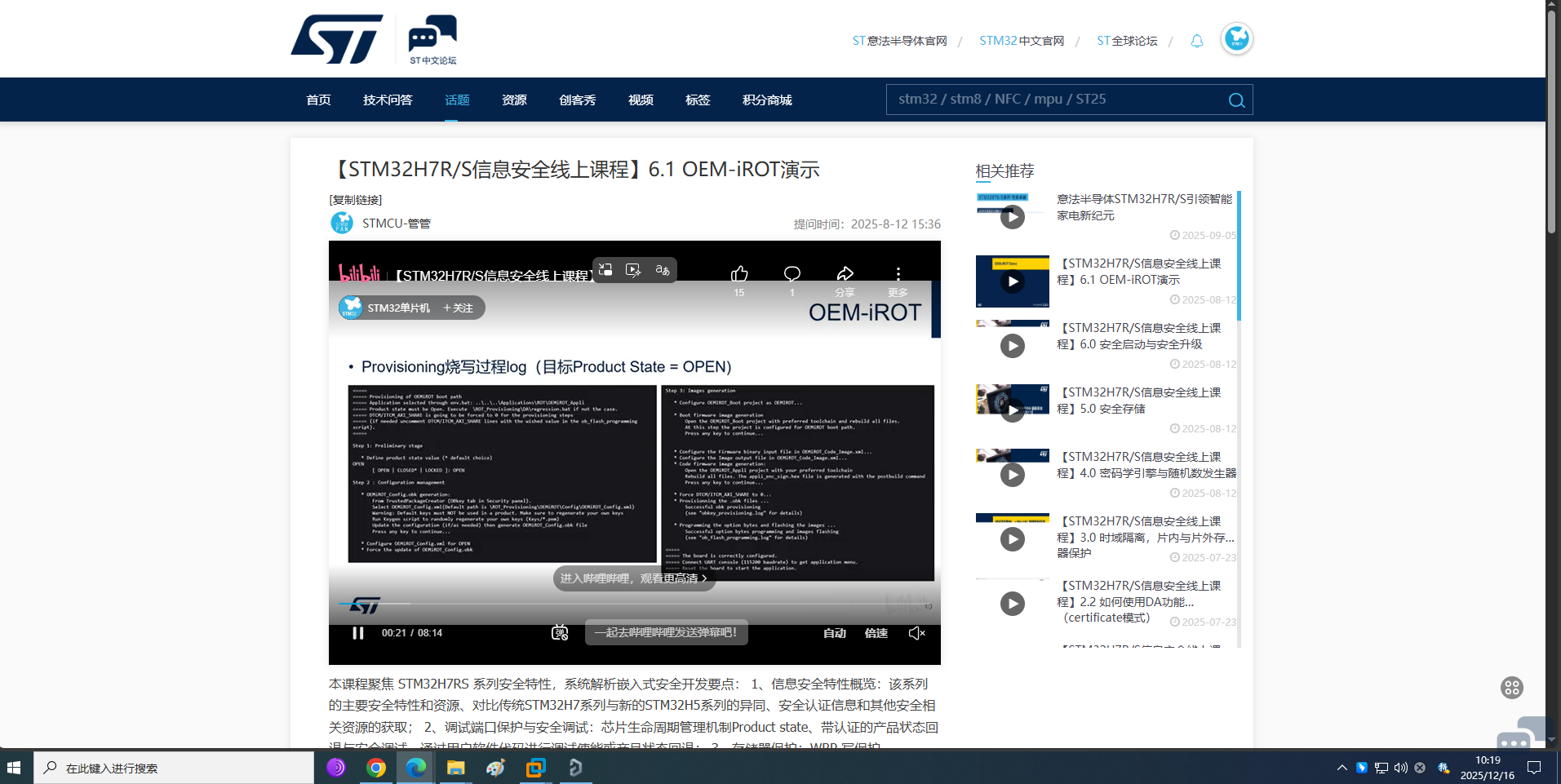Open File Explorer from the taskbar
The height and width of the screenshot is (784, 1561).
[x=455, y=768]
